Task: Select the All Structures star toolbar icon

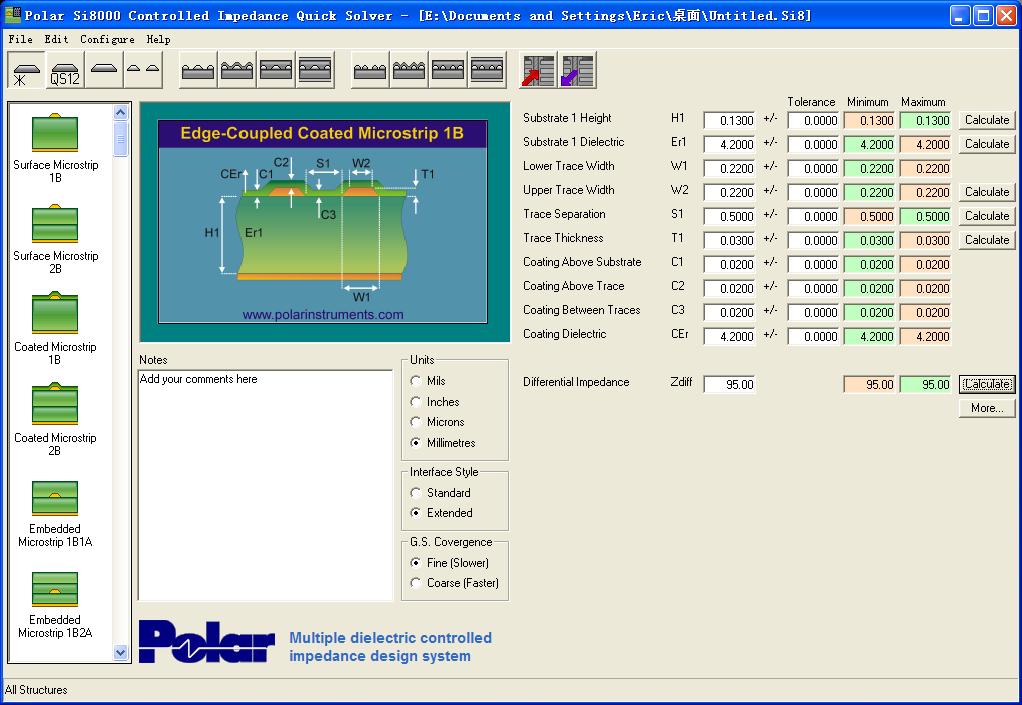Action: [x=26, y=70]
